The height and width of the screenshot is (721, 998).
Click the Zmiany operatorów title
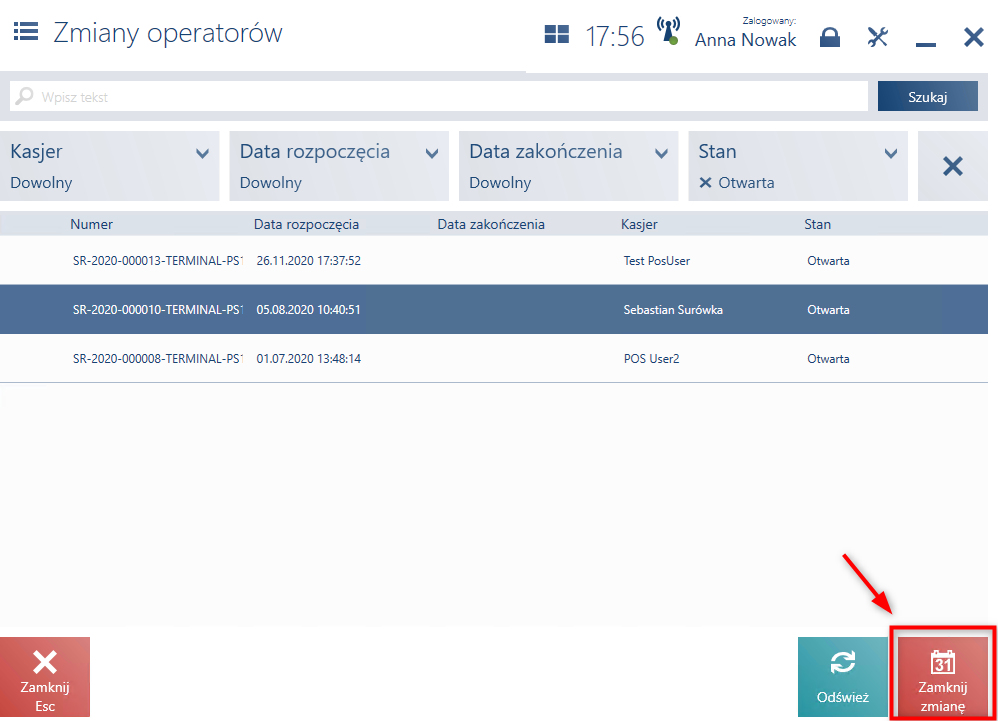[x=167, y=32]
